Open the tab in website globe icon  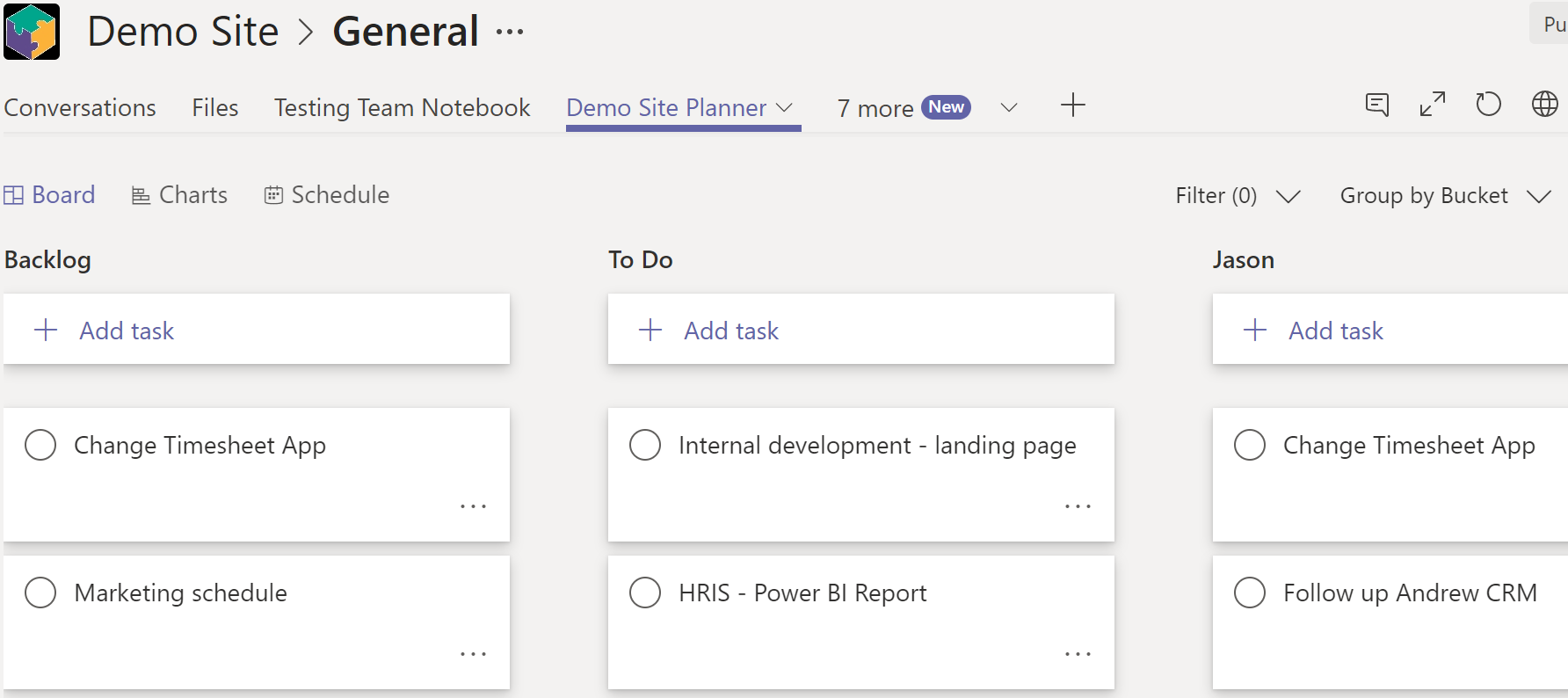pos(1544,105)
